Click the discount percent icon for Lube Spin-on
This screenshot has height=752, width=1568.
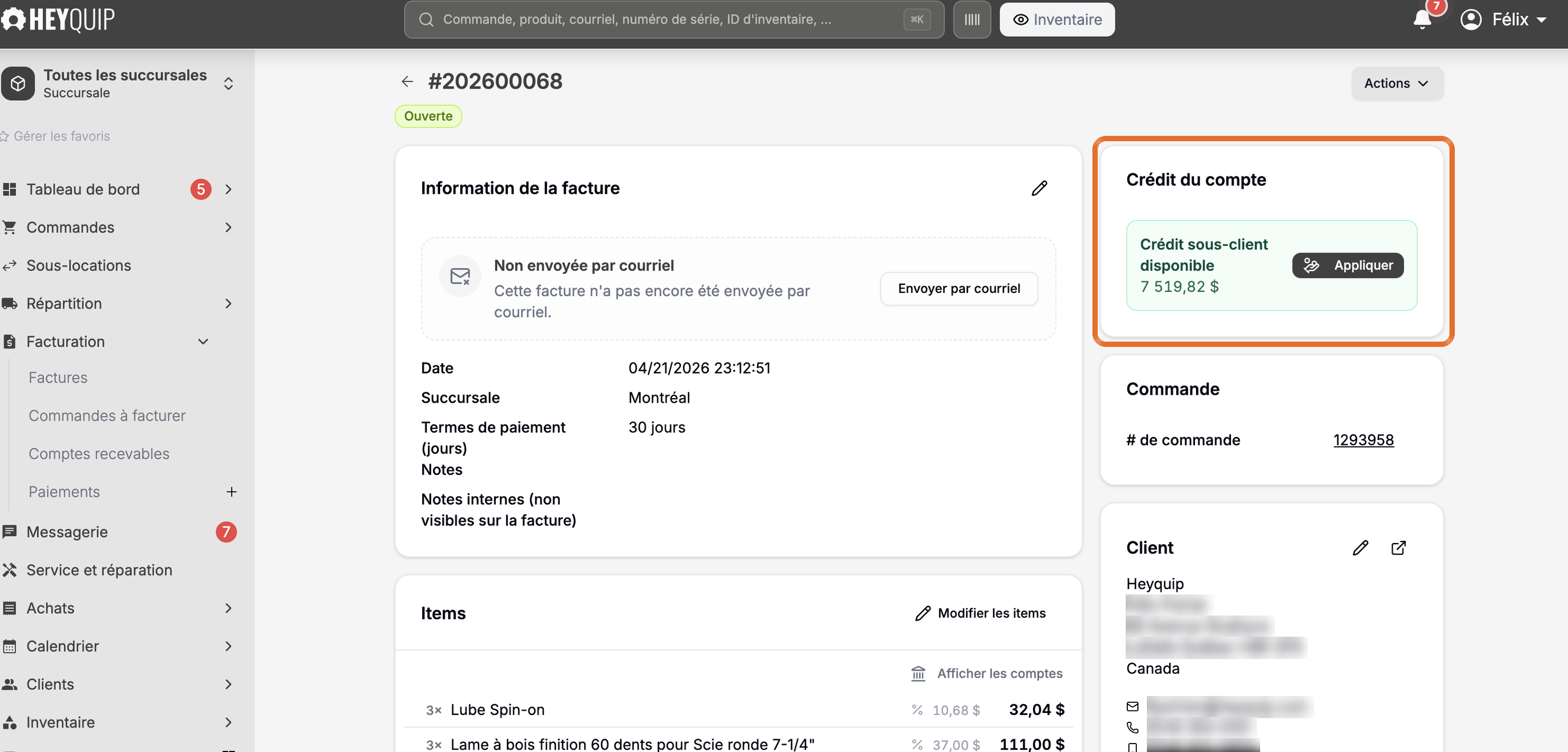pos(917,710)
